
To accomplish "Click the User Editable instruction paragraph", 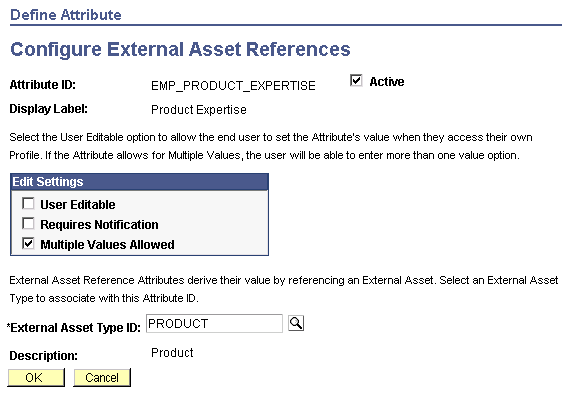I will pyautogui.click(x=271, y=146).
